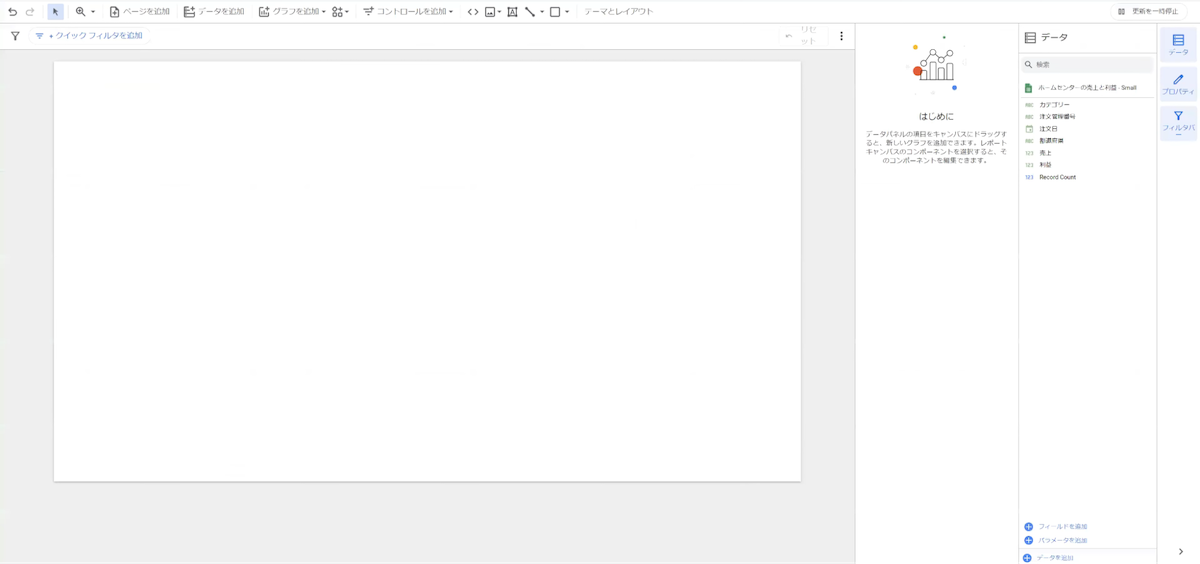Open the zoom level dropdown
Image resolution: width=1200 pixels, height=564 pixels.
coord(86,12)
